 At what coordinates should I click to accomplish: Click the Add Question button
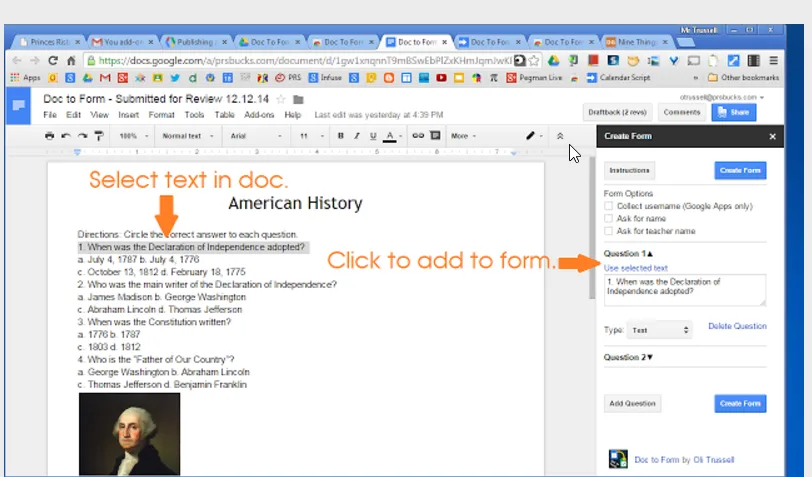pyautogui.click(x=632, y=403)
